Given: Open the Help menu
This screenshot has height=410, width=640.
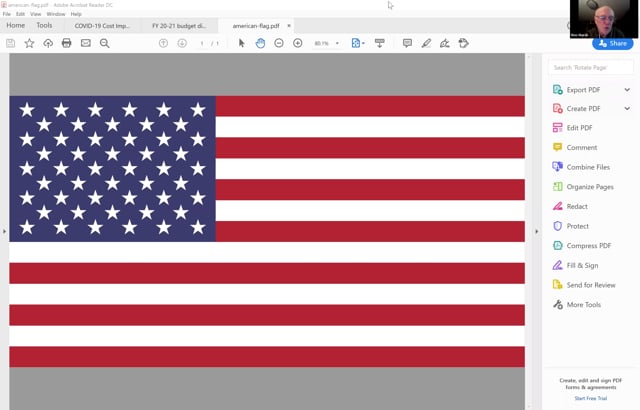Looking at the screenshot, I should tap(76, 14).
